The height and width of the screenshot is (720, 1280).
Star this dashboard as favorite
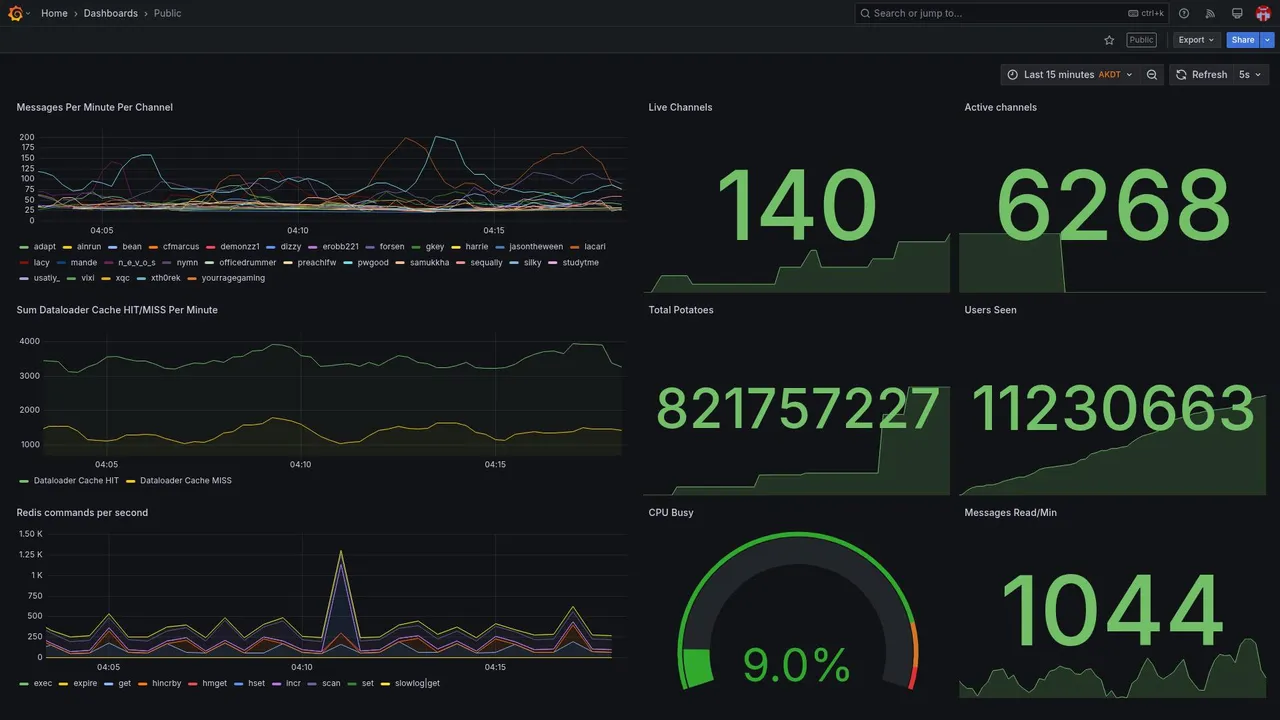click(x=1109, y=40)
